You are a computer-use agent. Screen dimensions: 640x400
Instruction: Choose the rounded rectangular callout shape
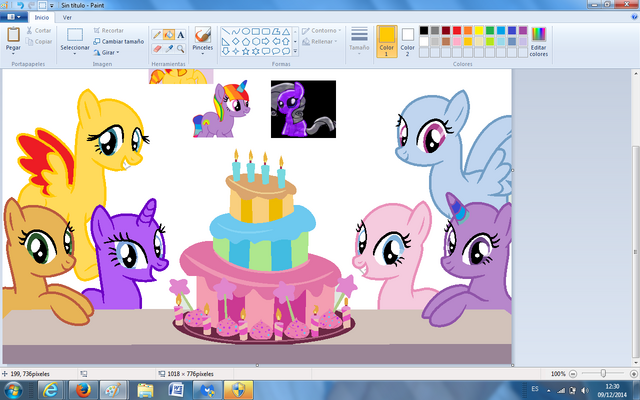(x=266, y=51)
